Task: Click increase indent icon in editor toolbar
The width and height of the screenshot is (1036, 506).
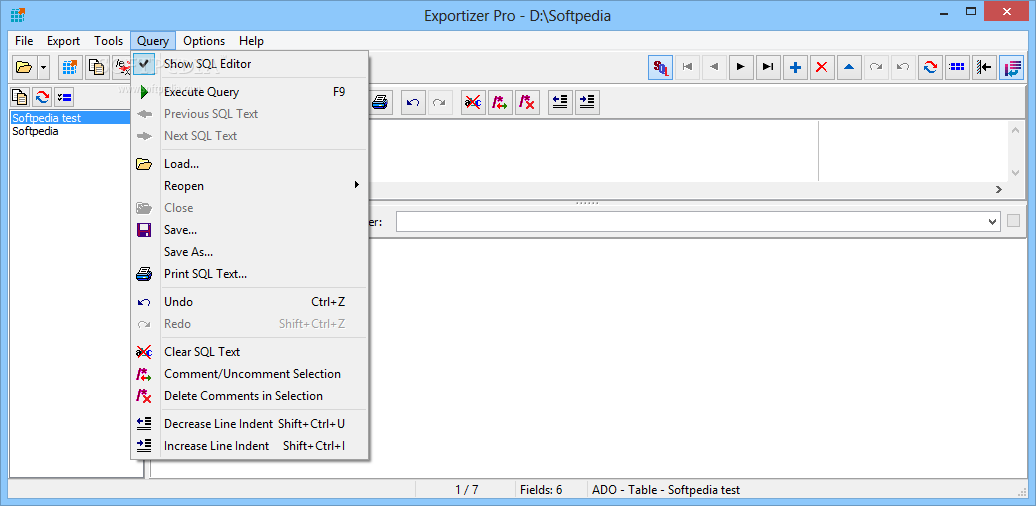Action: tap(587, 102)
